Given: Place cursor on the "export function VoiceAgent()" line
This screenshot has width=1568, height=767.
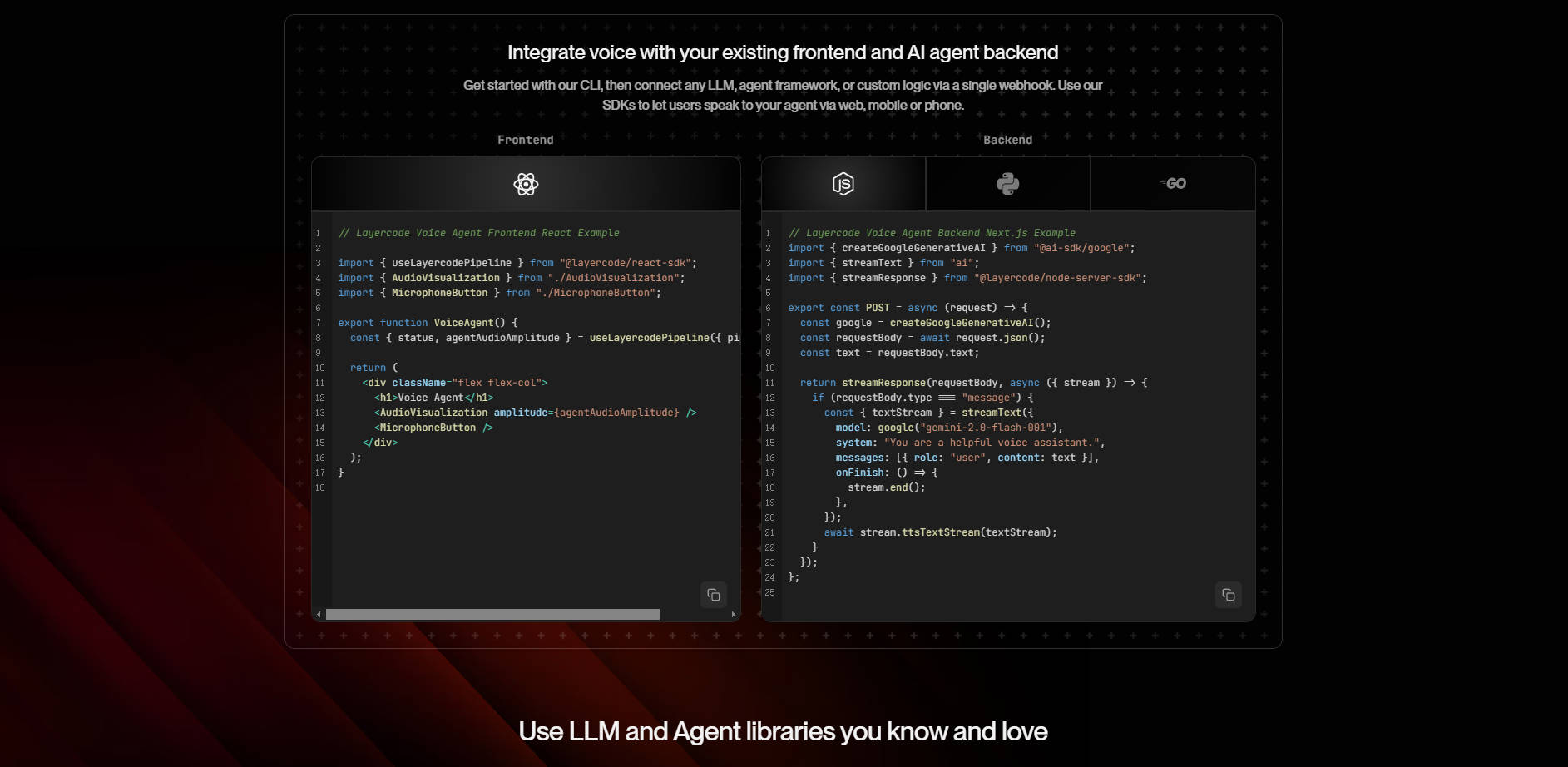Looking at the screenshot, I should coord(428,323).
